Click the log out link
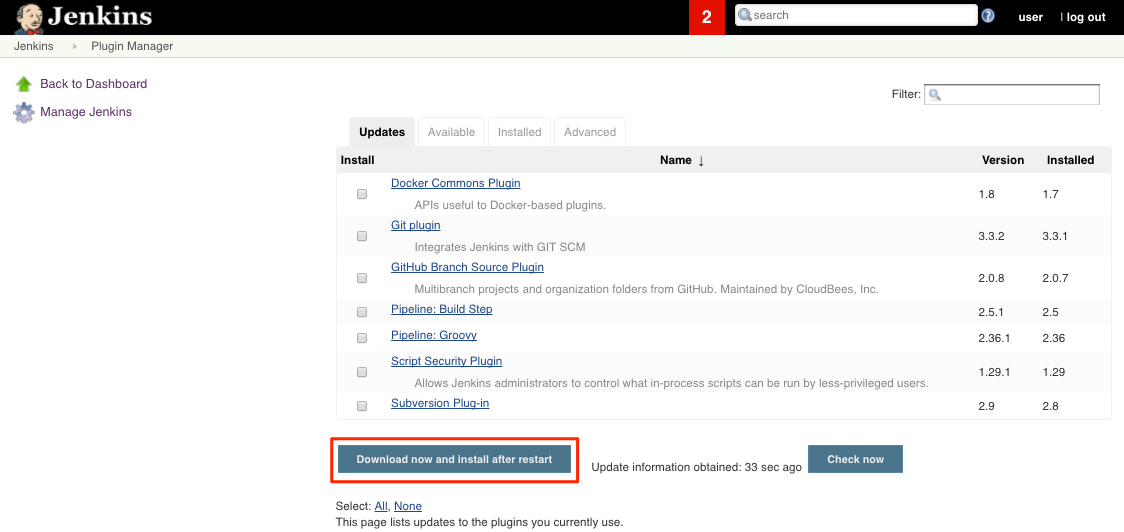This screenshot has height=532, width=1124. point(1086,17)
